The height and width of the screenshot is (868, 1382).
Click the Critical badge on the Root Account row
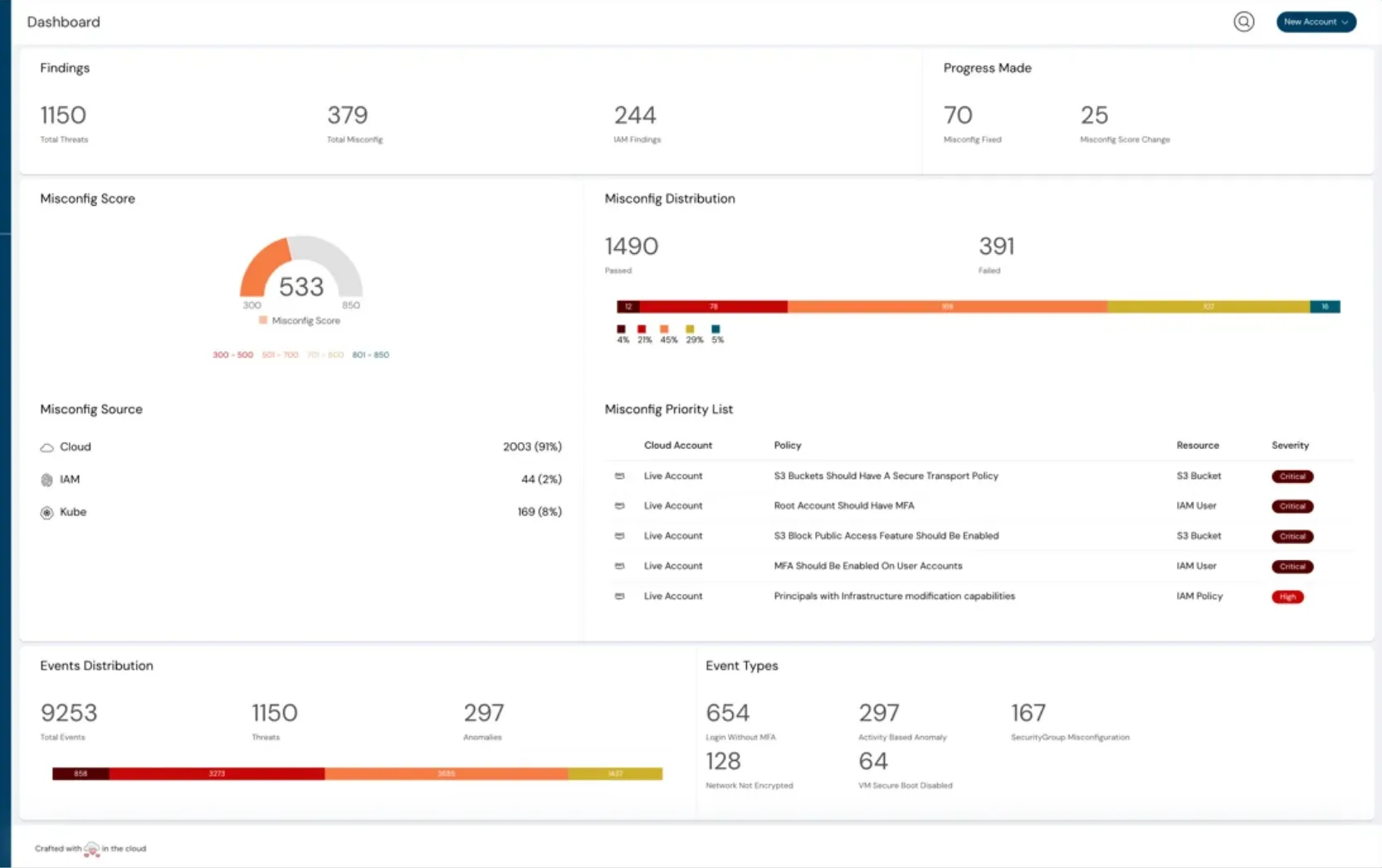pyautogui.click(x=1292, y=506)
